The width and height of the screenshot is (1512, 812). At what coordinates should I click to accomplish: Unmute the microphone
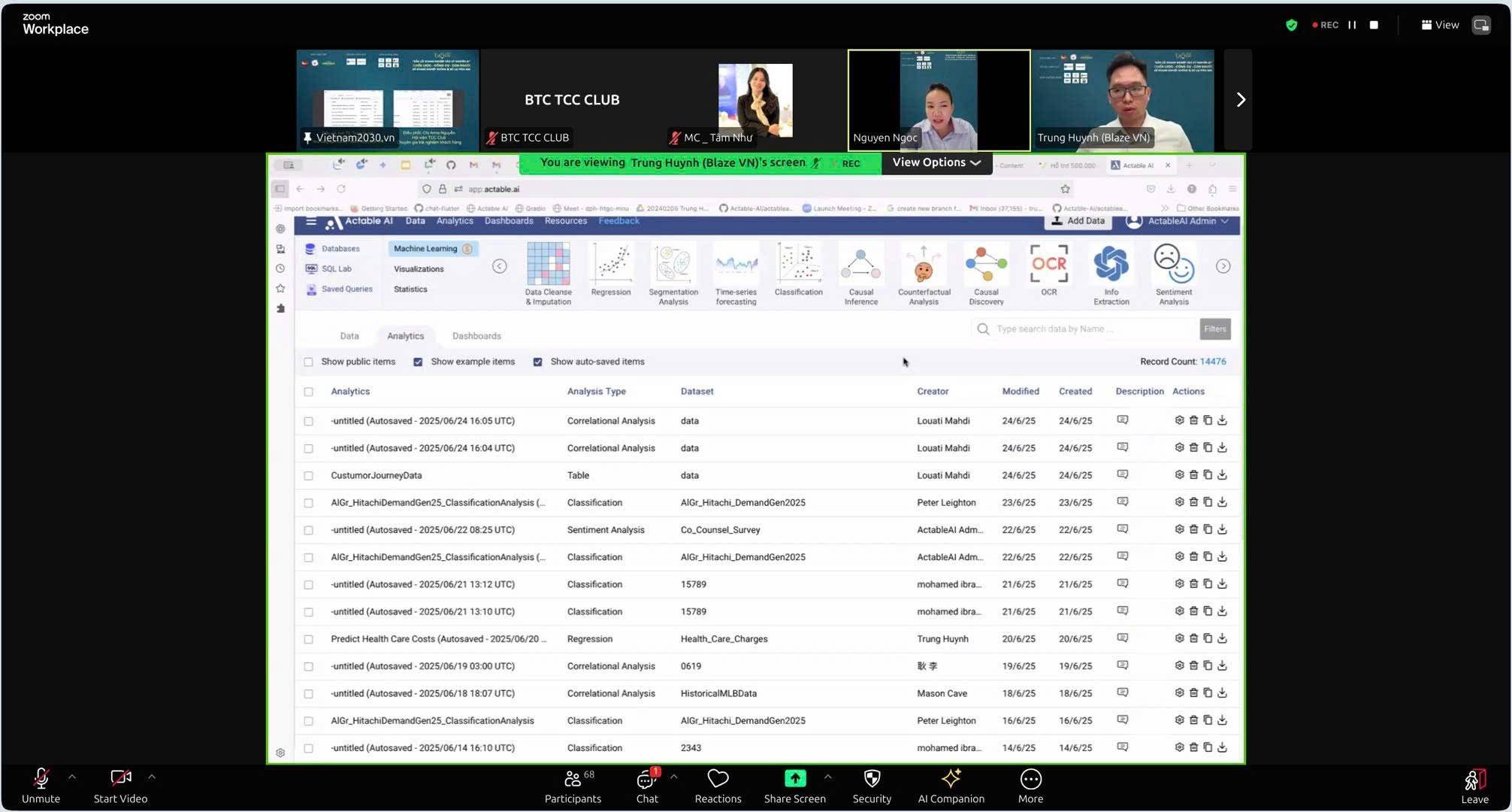point(41,780)
